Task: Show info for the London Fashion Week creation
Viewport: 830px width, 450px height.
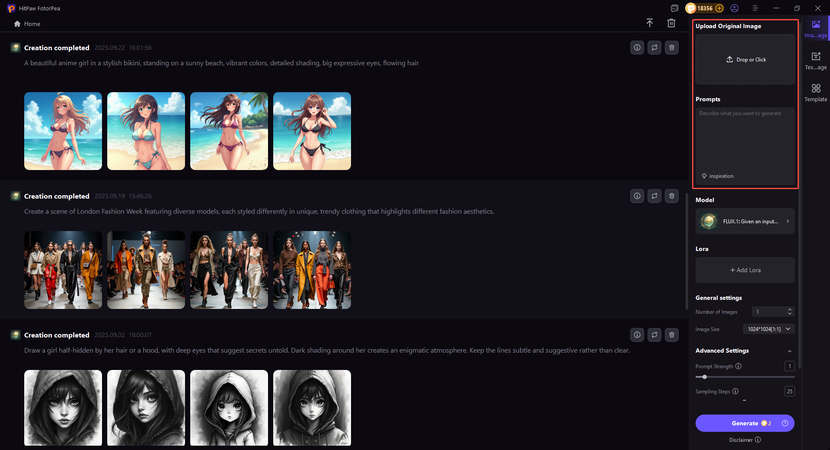Action: click(637, 196)
